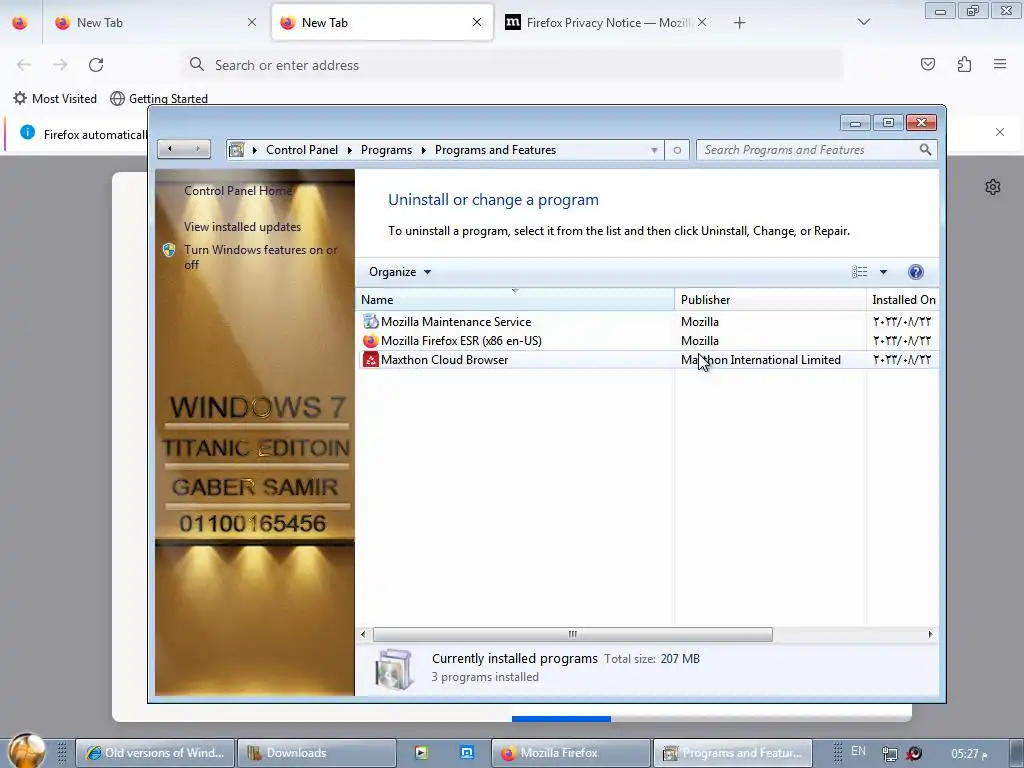Expand the view options arrow
Image resolution: width=1024 pixels, height=768 pixels.
883,272
